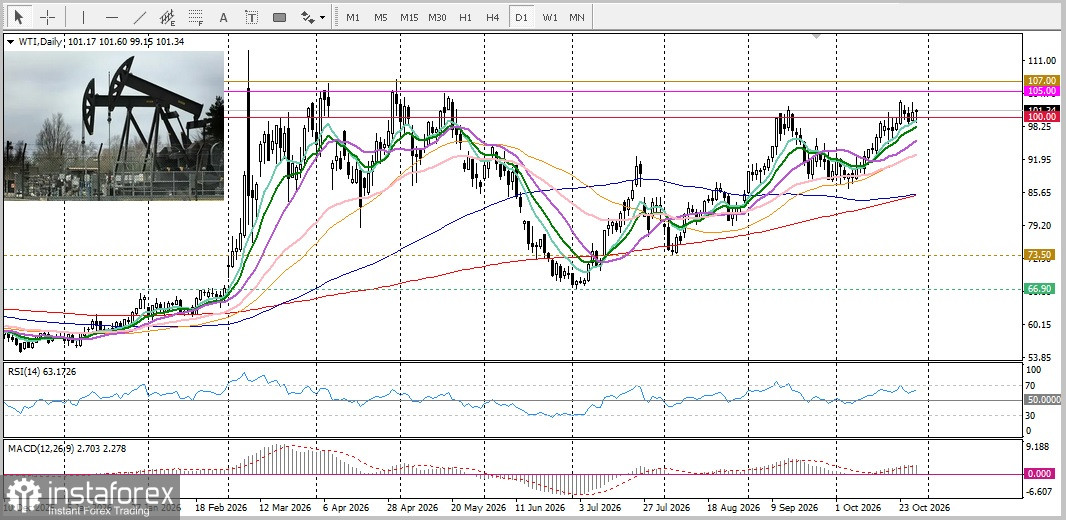The image size is (1066, 520).
Task: Click the 60.15 price axis value
Action: [x=1042, y=324]
